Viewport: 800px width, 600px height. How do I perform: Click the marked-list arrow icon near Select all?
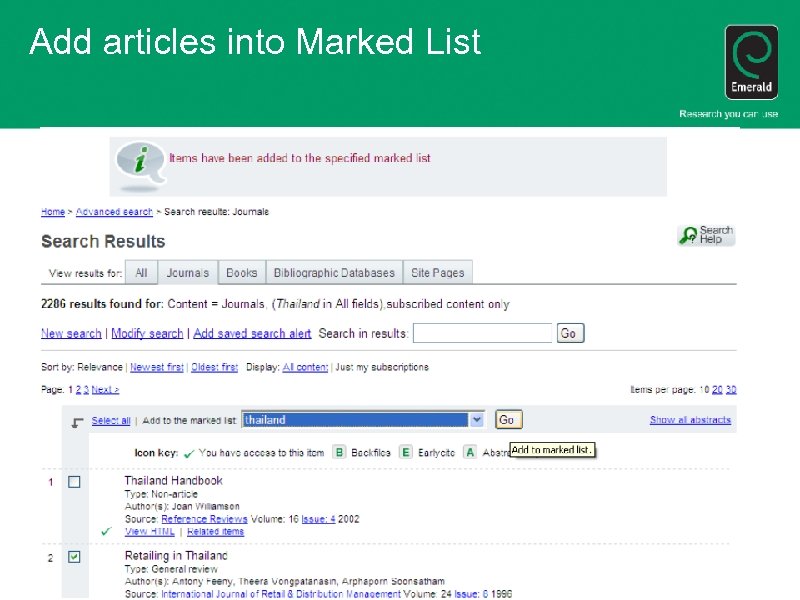click(77, 420)
